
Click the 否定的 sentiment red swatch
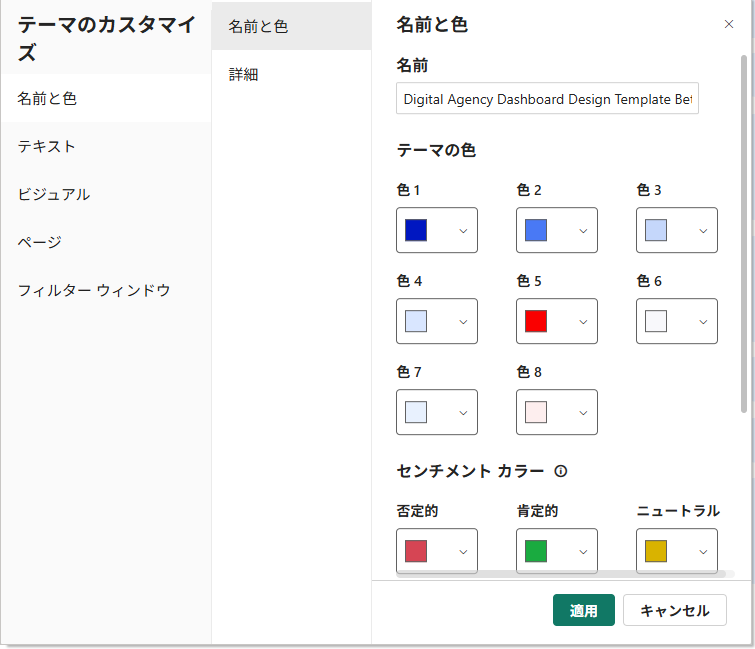(416, 551)
